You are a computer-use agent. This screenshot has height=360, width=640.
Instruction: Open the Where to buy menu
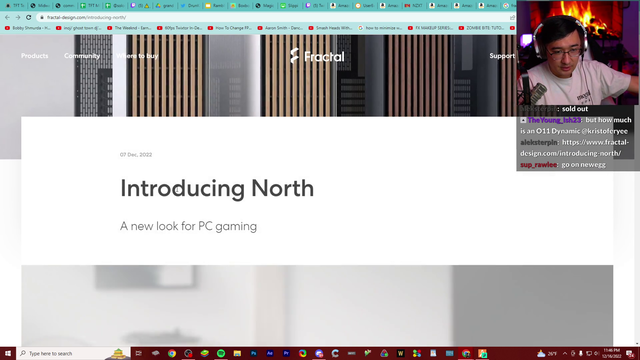click(137, 56)
